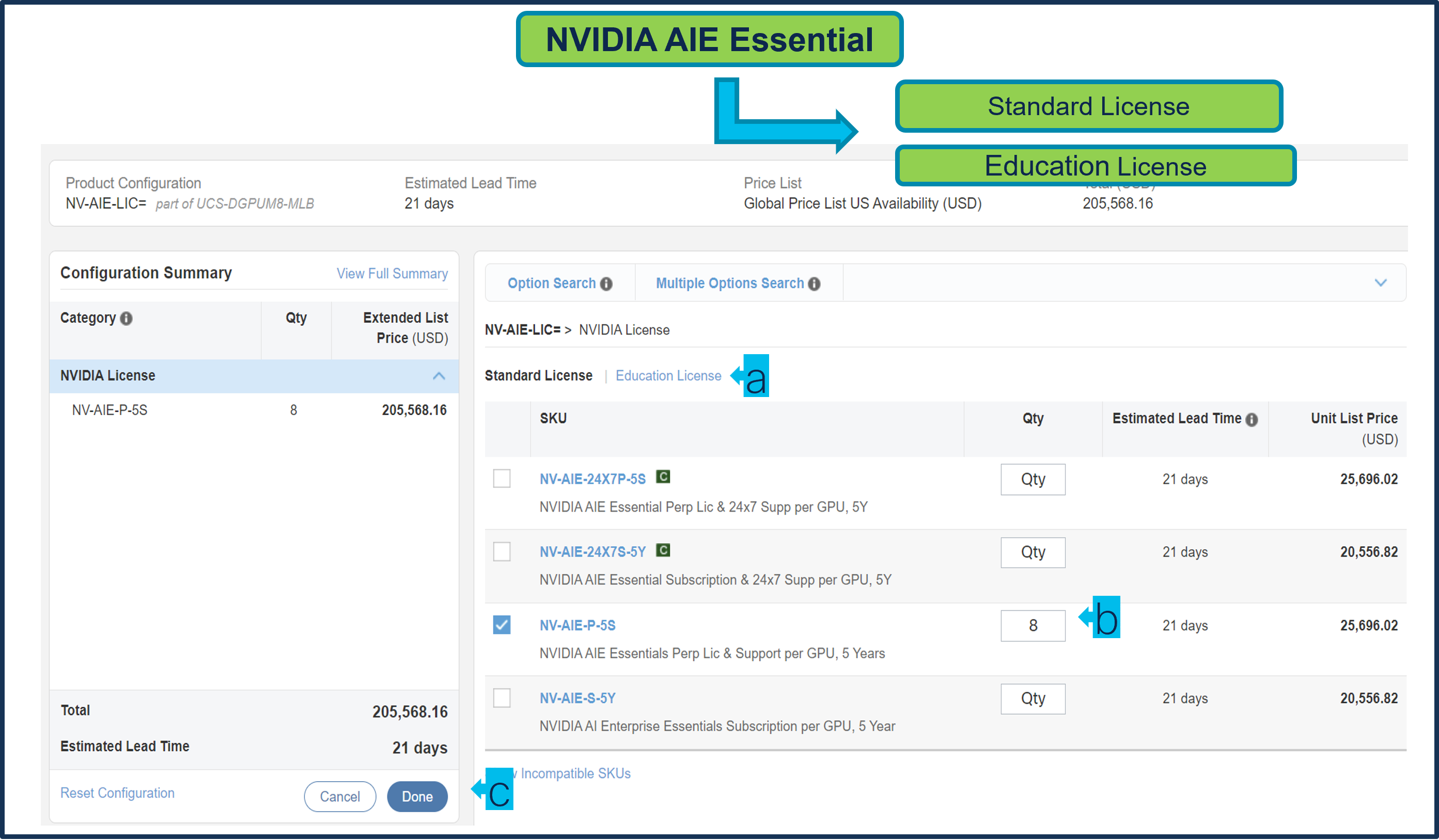The image size is (1439, 840).
Task: Click the Category info icon
Action: [126, 319]
